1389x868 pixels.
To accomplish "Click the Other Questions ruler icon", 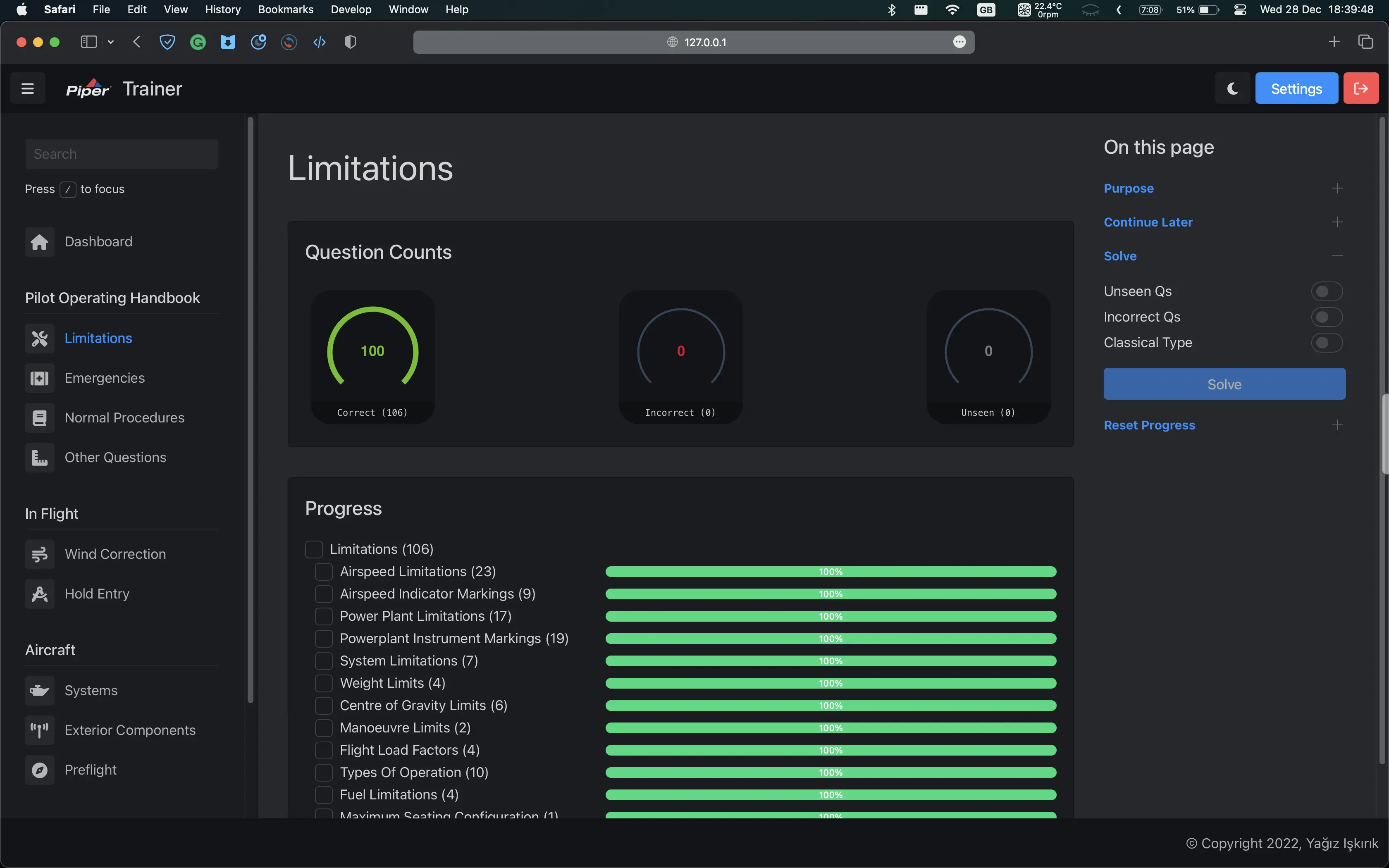I will [40, 458].
